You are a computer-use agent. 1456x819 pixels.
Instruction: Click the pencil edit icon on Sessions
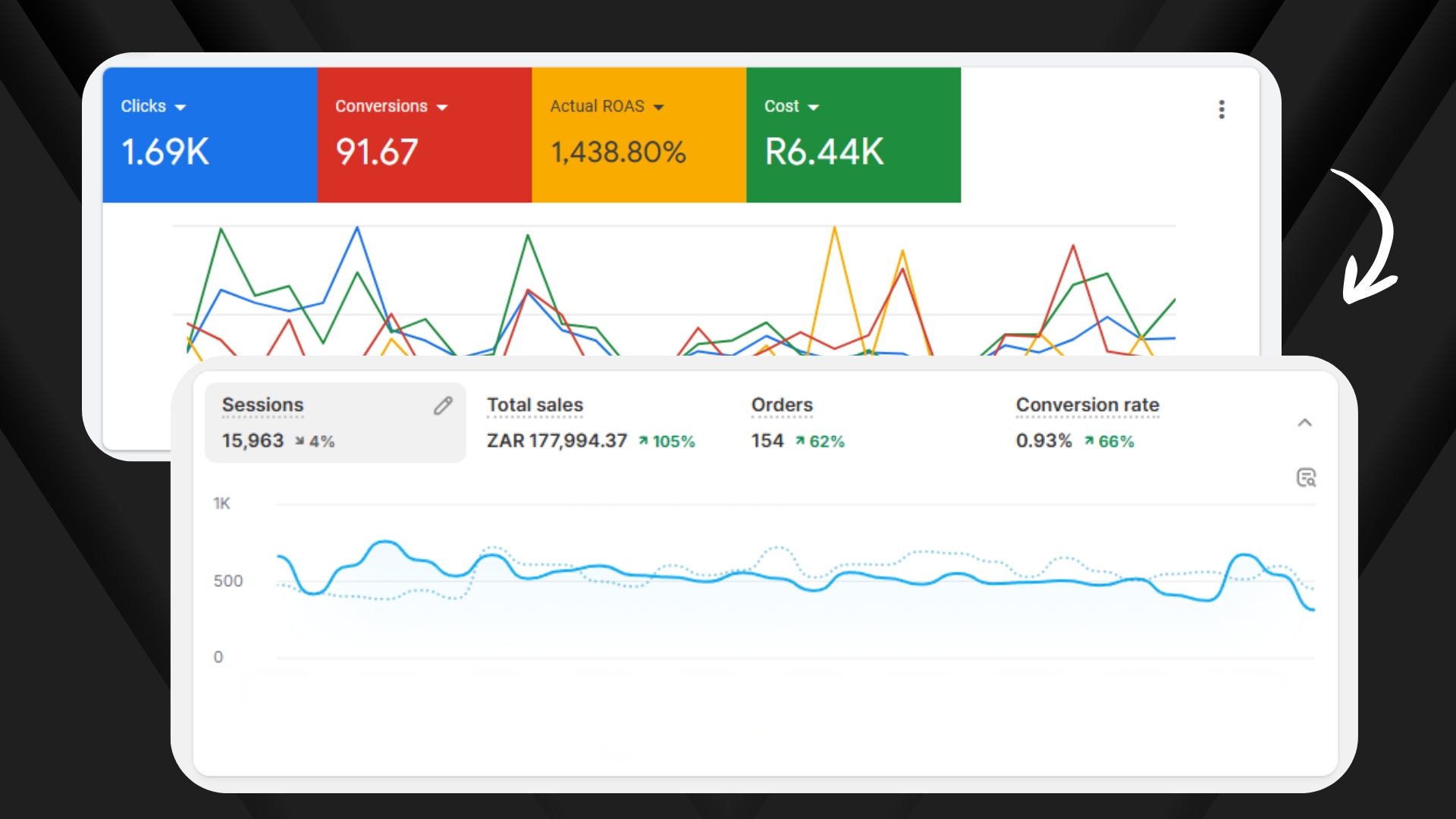(443, 406)
